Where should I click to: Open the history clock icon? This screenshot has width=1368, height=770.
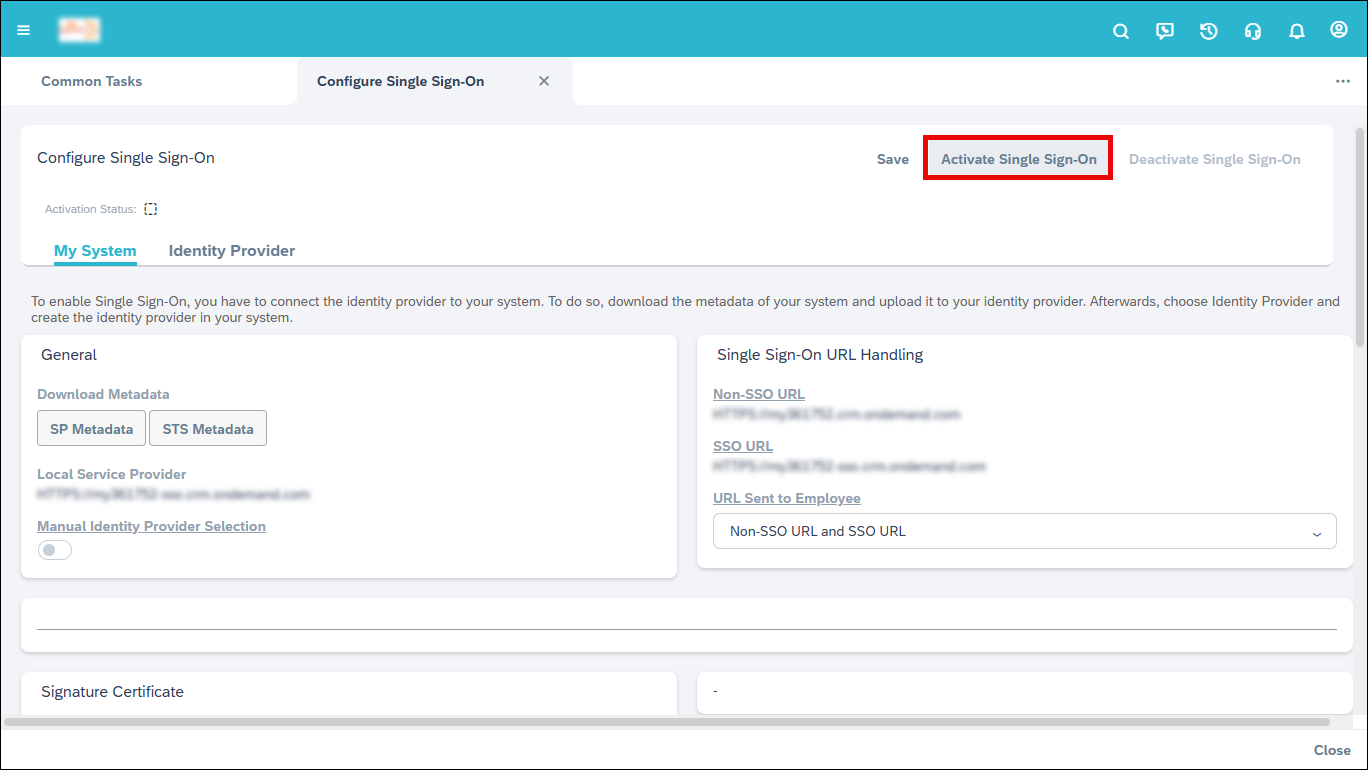click(x=1209, y=31)
